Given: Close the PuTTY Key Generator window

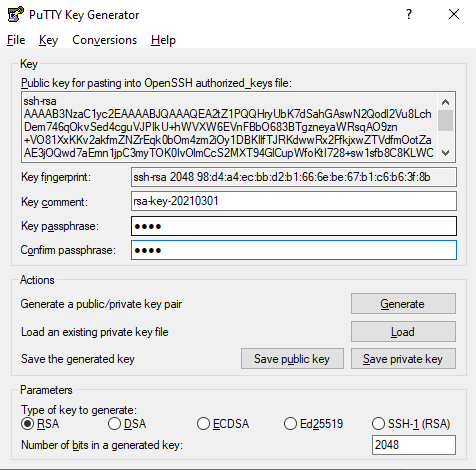Looking at the screenshot, I should click(x=454, y=14).
